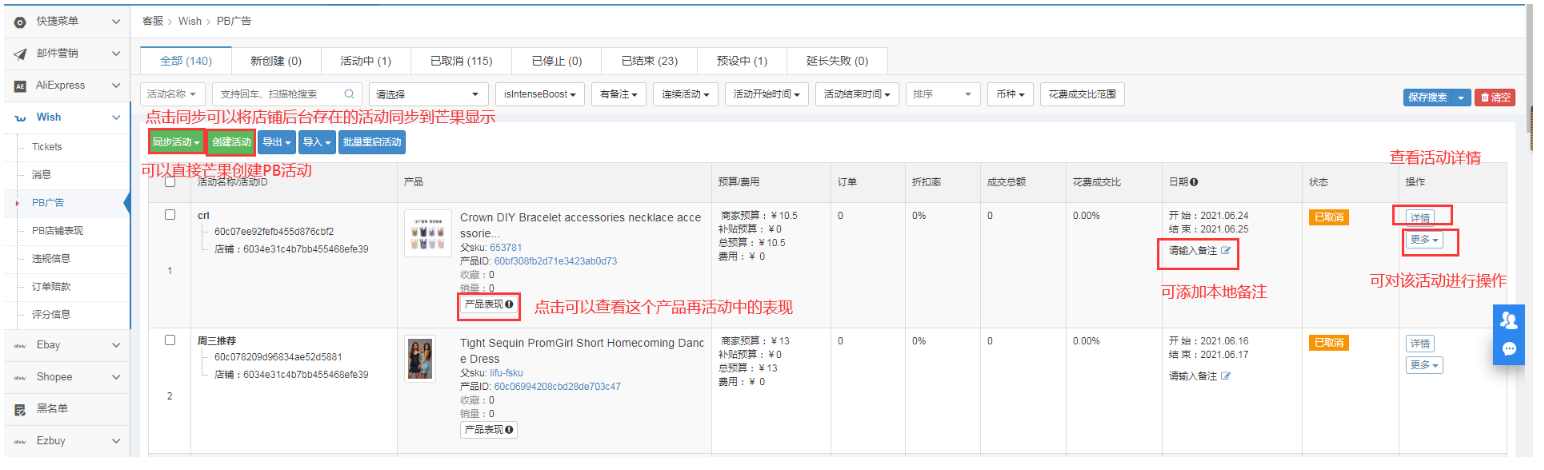
Task: Open the 连续活动 filter dropdown
Action: (688, 94)
